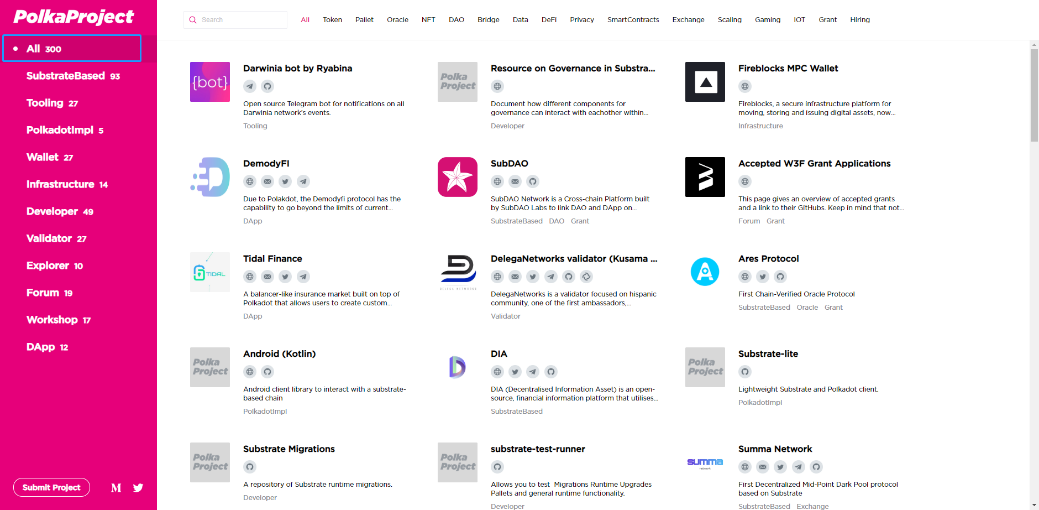Viewport: 1039px width, 510px height.
Task: Choose the Validator sidebar category
Action: coord(56,238)
